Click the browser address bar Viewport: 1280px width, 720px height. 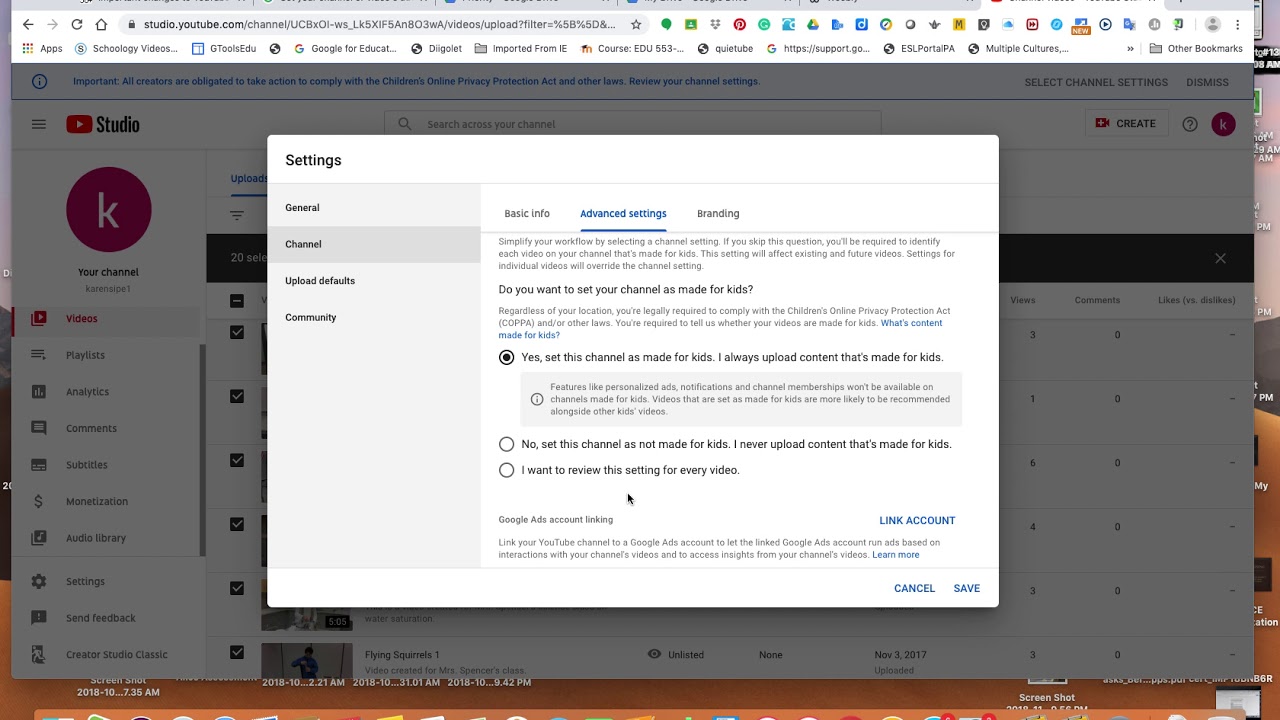coord(380,24)
